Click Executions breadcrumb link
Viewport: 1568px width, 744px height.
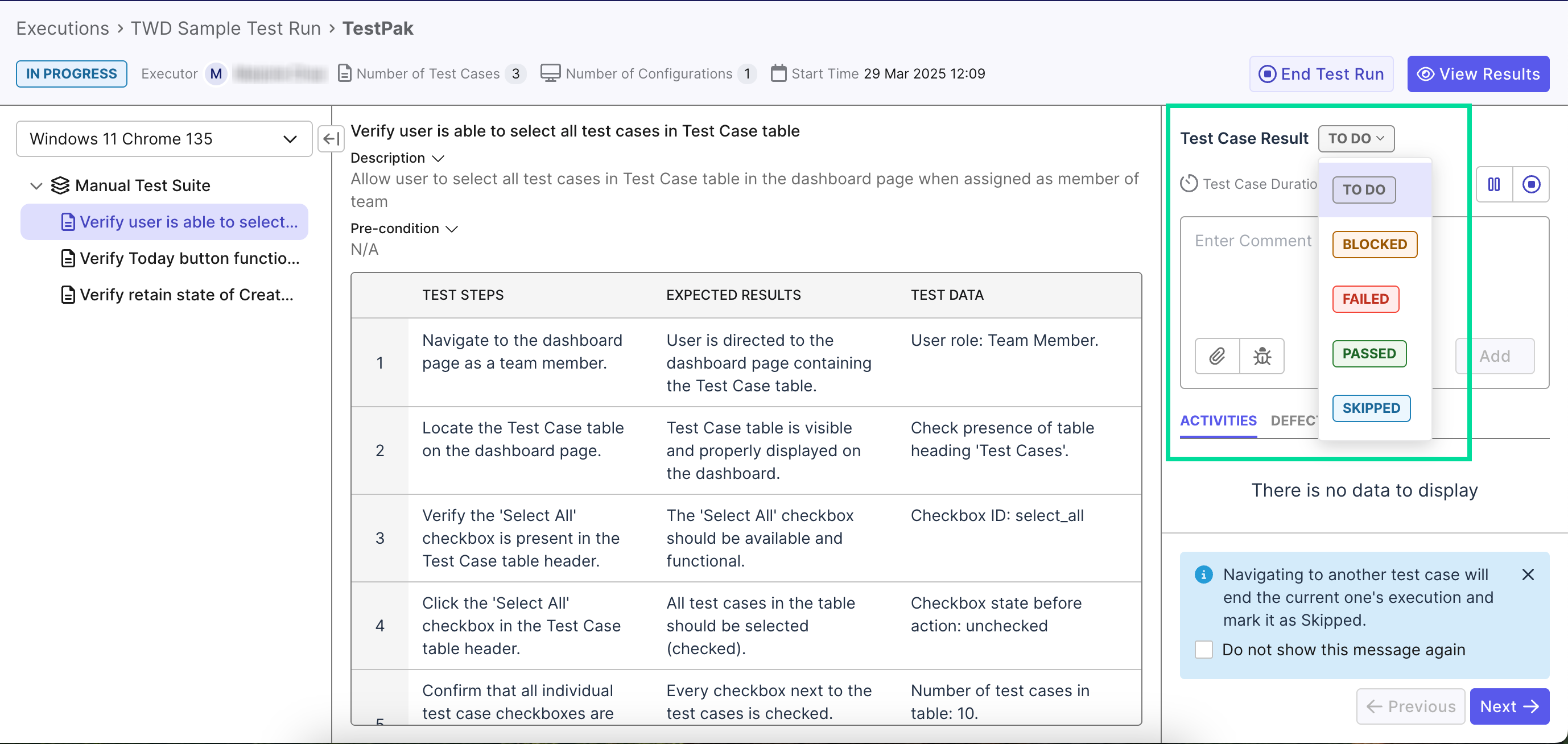tap(63, 28)
